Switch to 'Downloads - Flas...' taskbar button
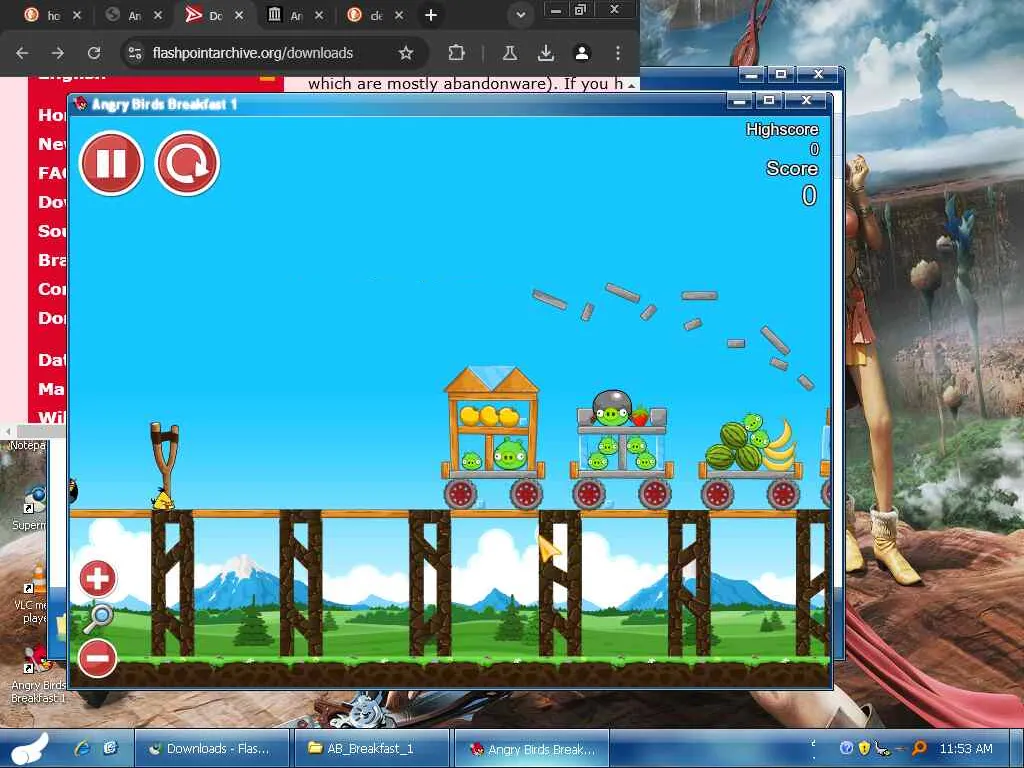Image resolution: width=1024 pixels, height=768 pixels. pyautogui.click(x=212, y=748)
